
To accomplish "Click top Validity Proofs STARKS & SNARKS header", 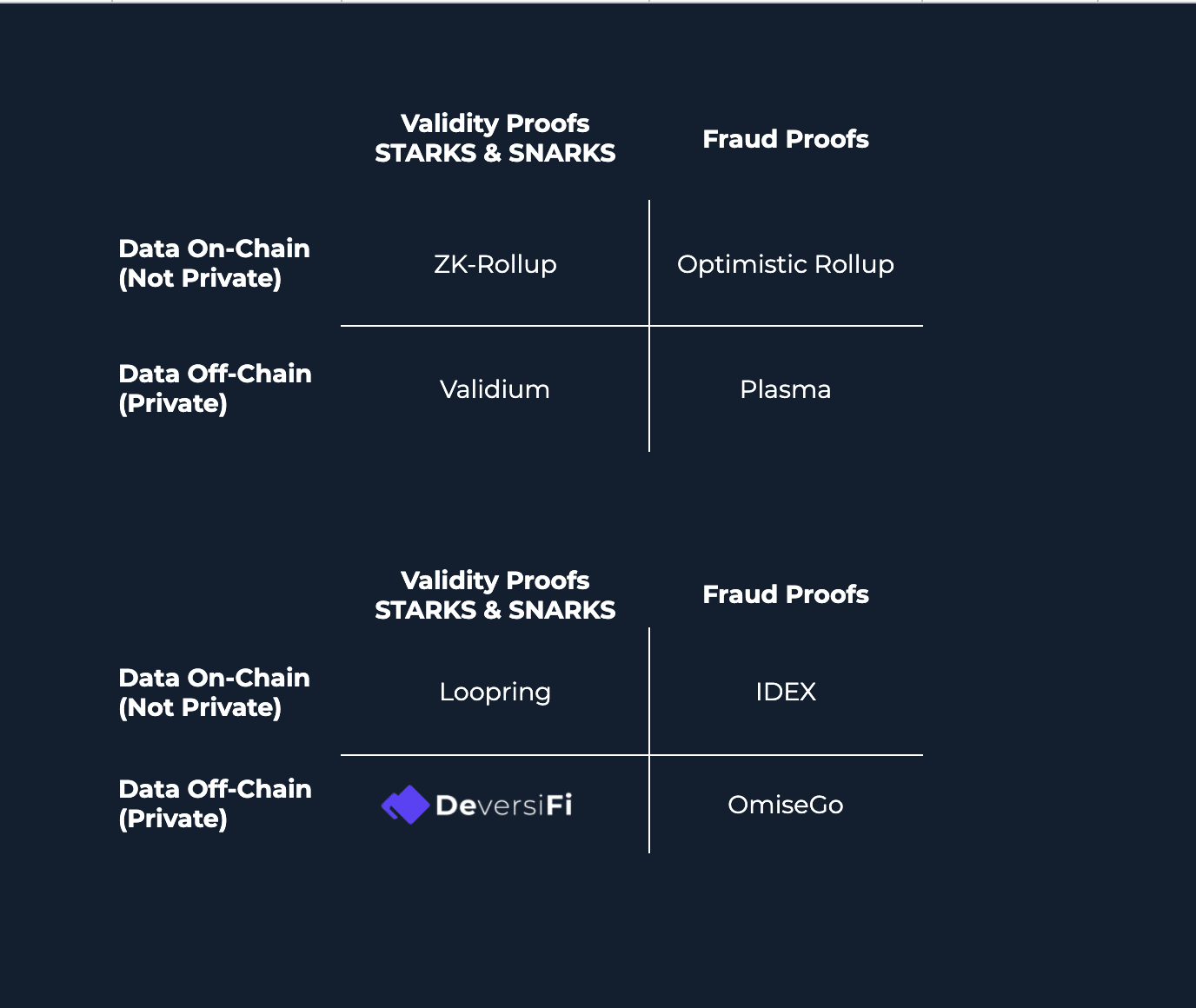I will 495,138.
